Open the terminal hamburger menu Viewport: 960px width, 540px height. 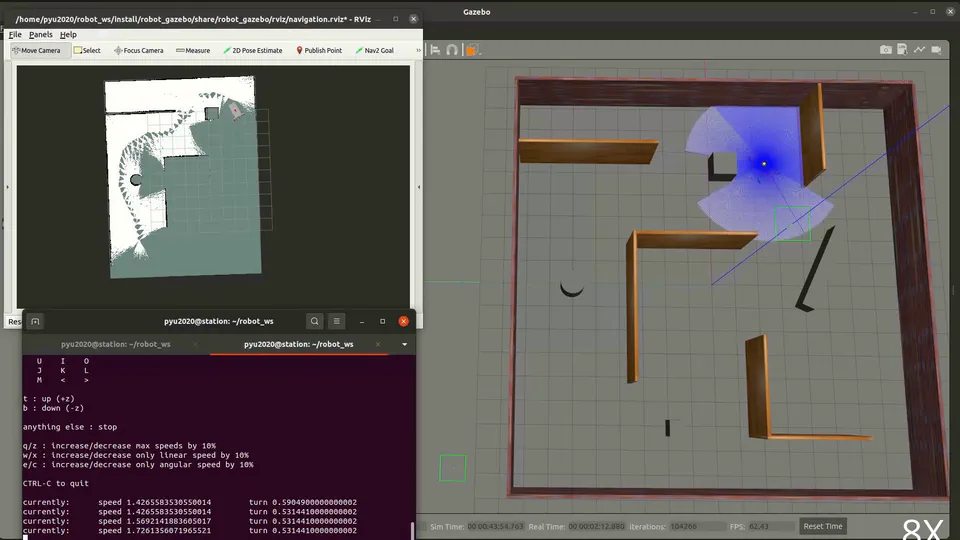pos(336,321)
